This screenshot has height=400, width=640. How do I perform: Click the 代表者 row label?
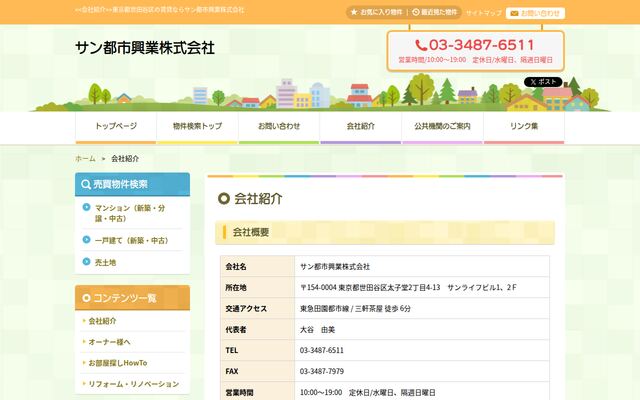[x=236, y=329]
